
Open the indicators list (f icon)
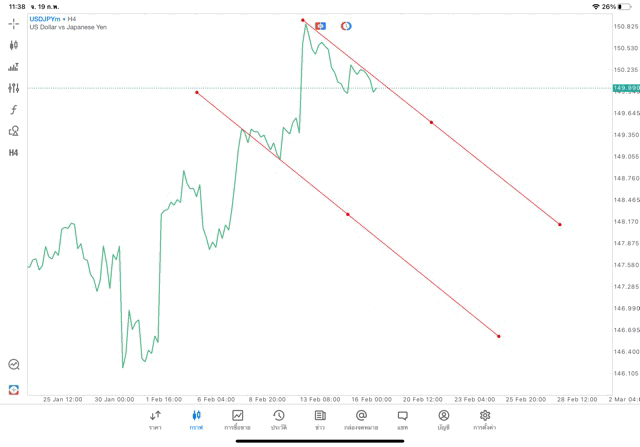pos(13,109)
